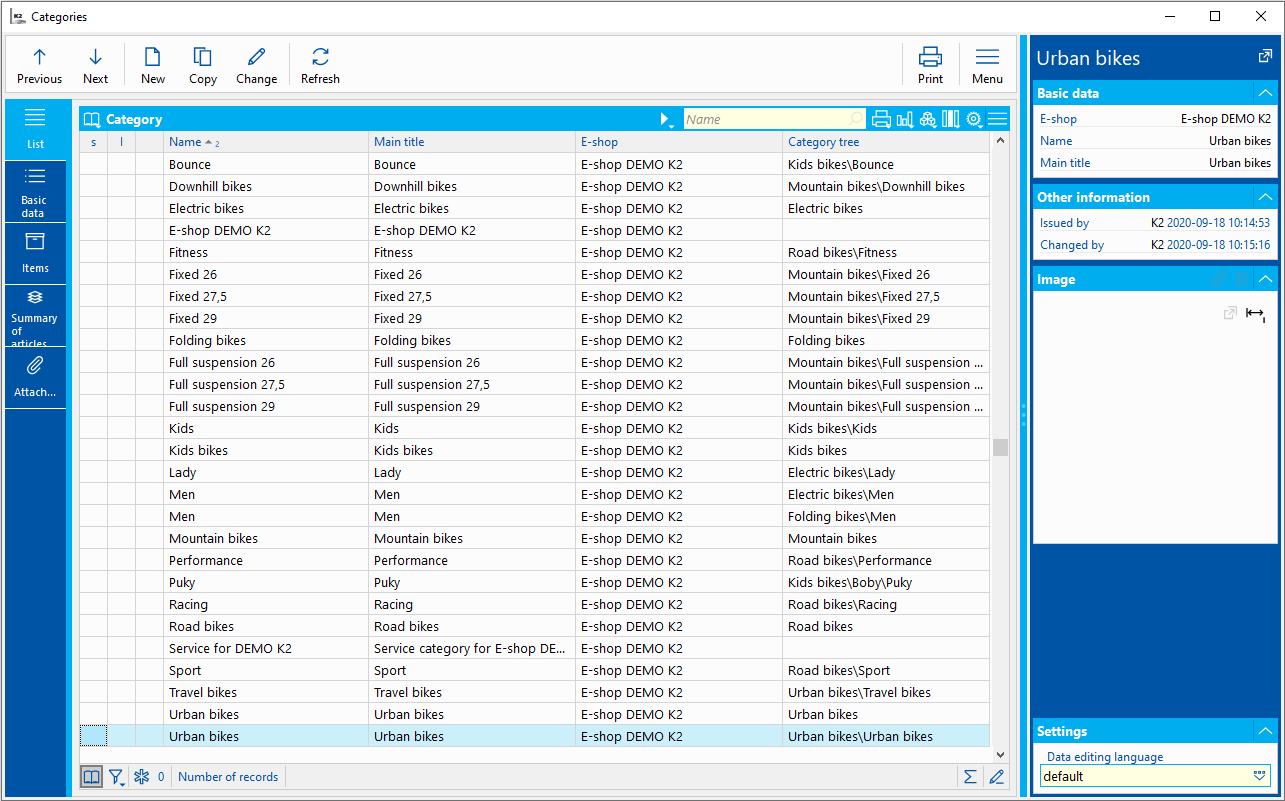The width and height of the screenshot is (1285, 801).
Task: Click the snowflake icon in status bar
Action: [141, 777]
